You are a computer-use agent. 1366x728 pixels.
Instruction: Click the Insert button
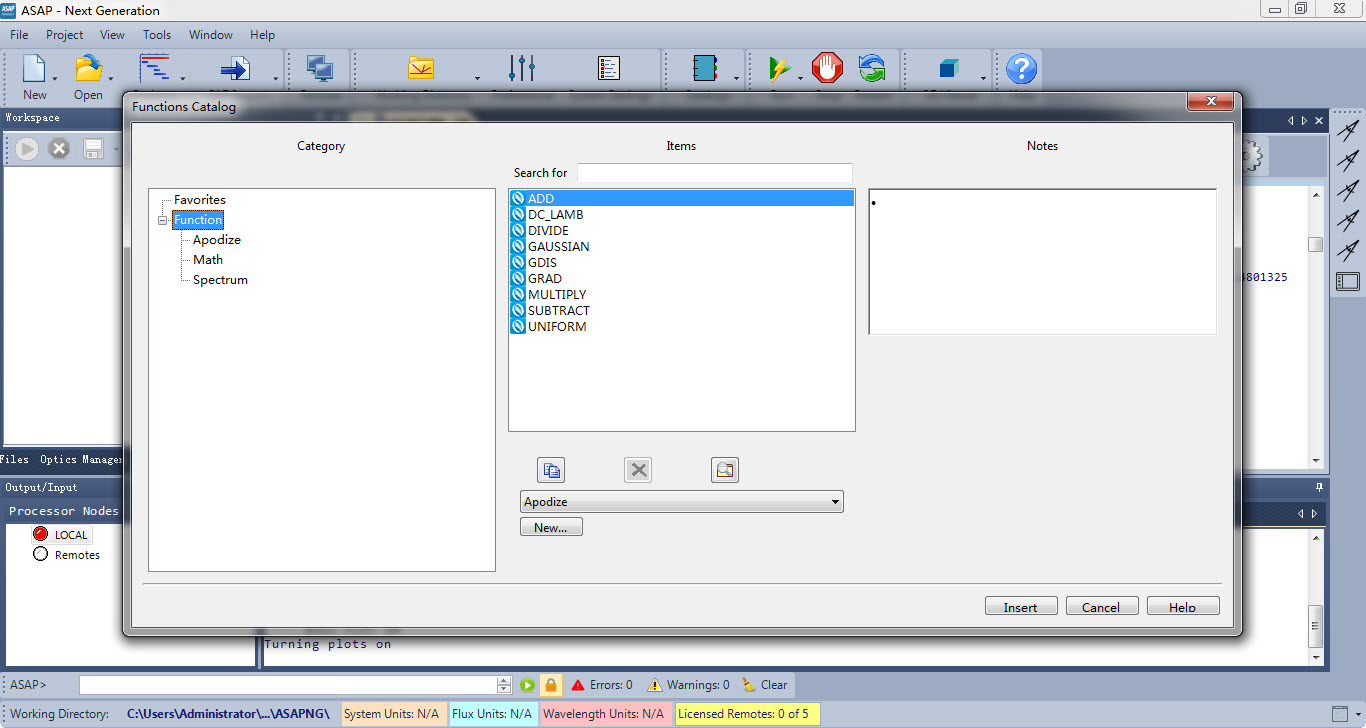point(1020,607)
